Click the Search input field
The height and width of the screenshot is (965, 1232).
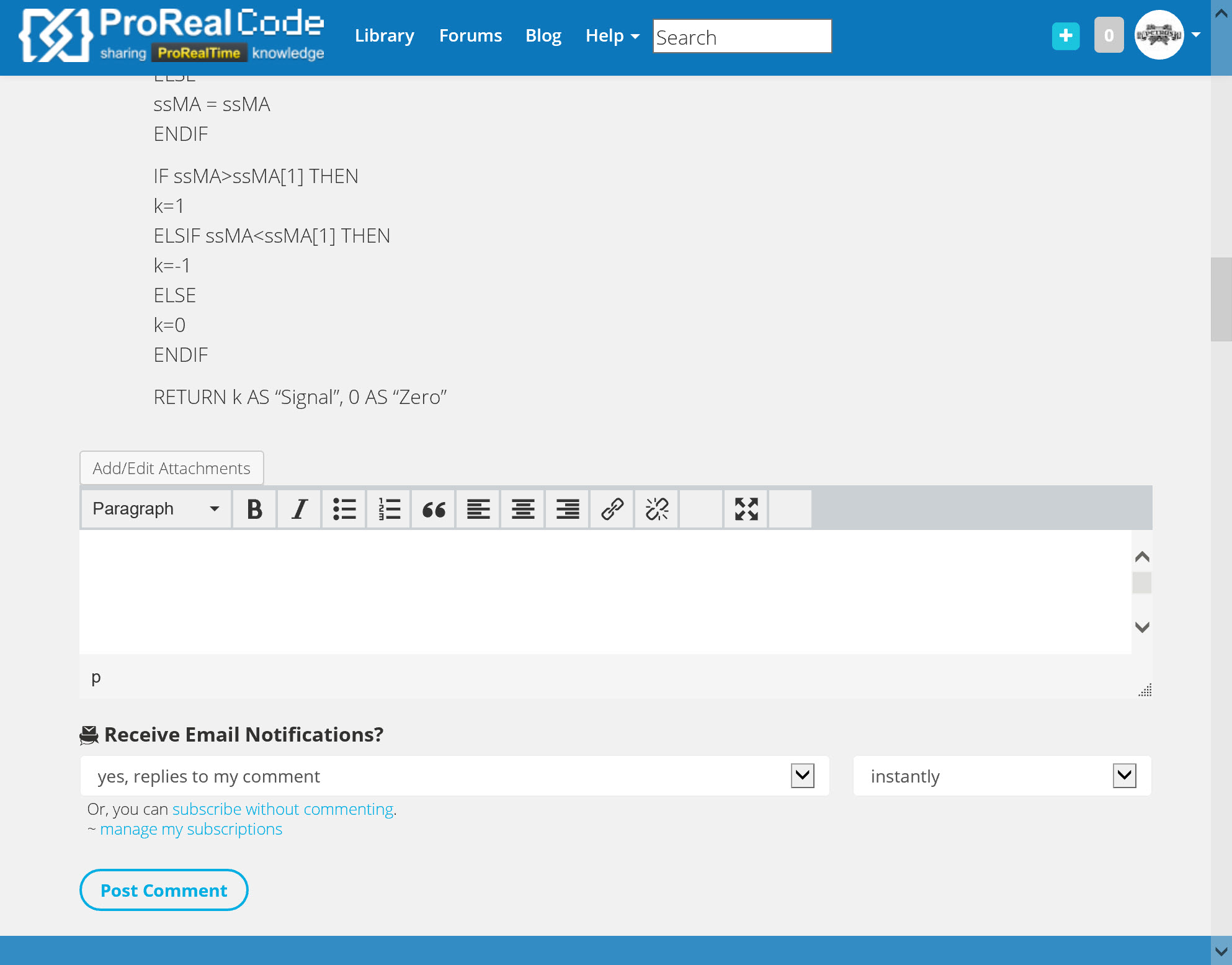point(742,37)
